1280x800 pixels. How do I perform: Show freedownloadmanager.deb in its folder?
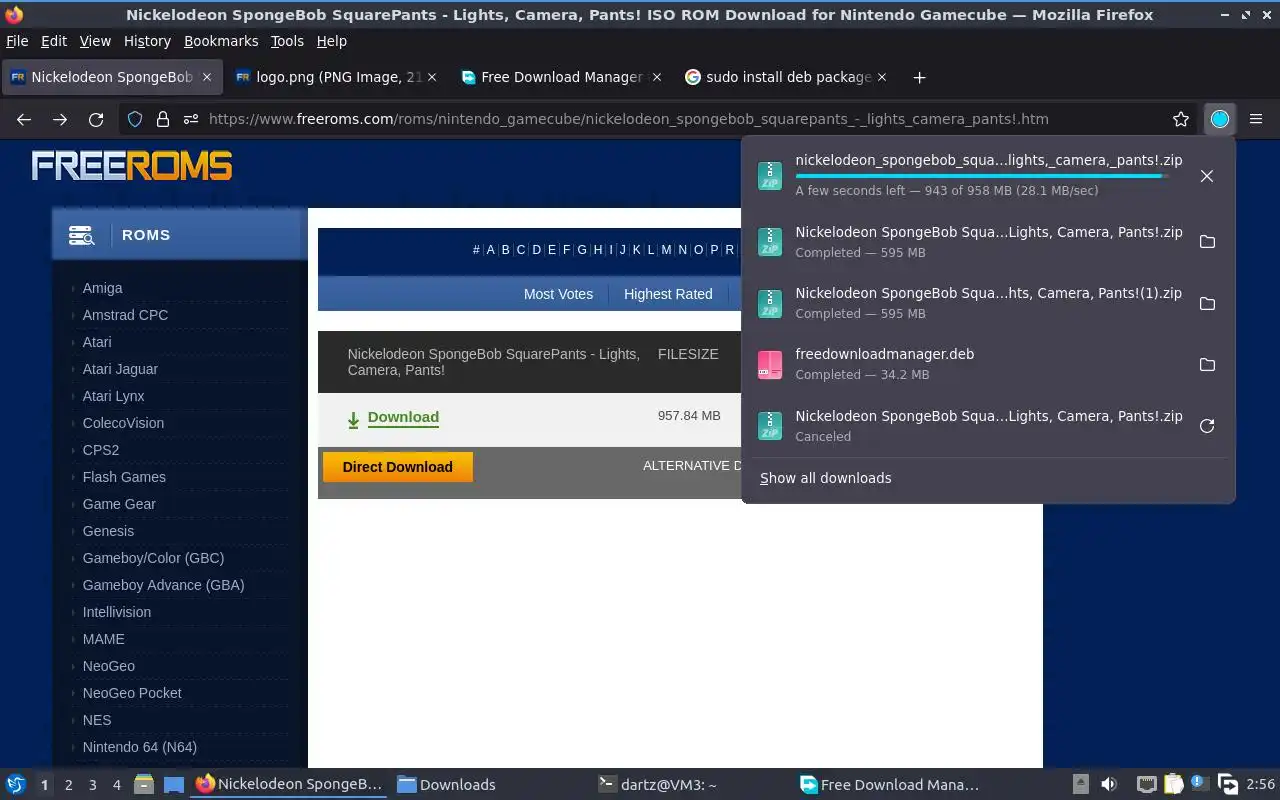[1207, 365]
